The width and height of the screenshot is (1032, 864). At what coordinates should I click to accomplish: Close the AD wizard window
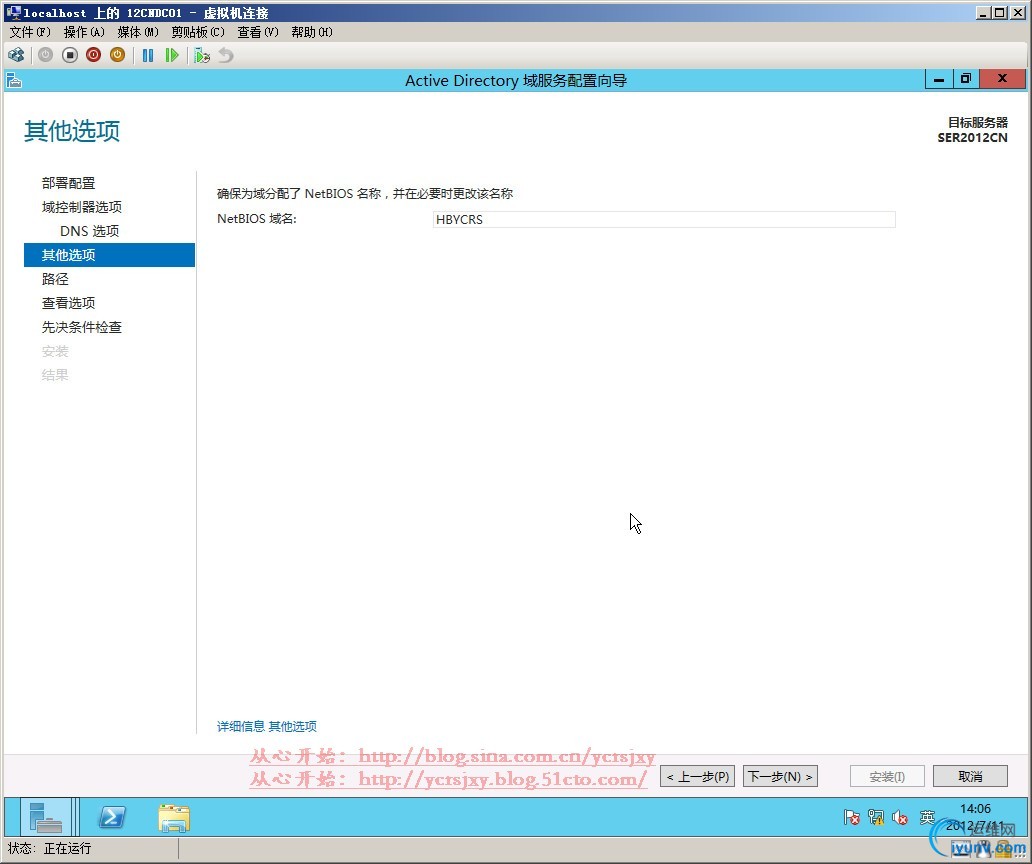[x=1002, y=79]
